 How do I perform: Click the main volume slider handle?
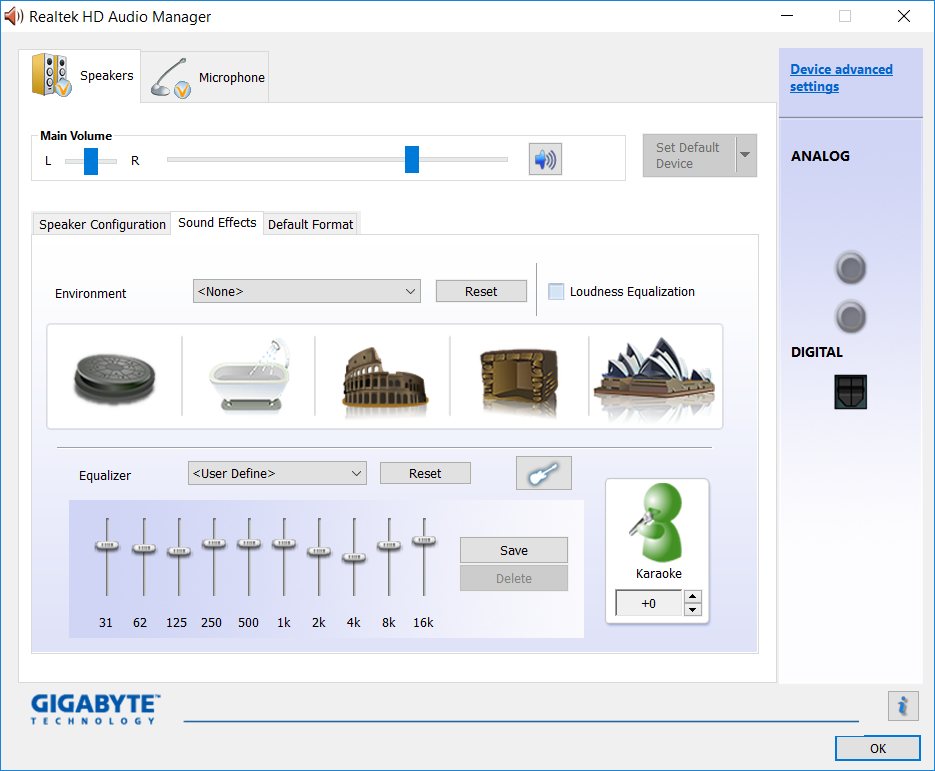pyautogui.click(x=411, y=159)
